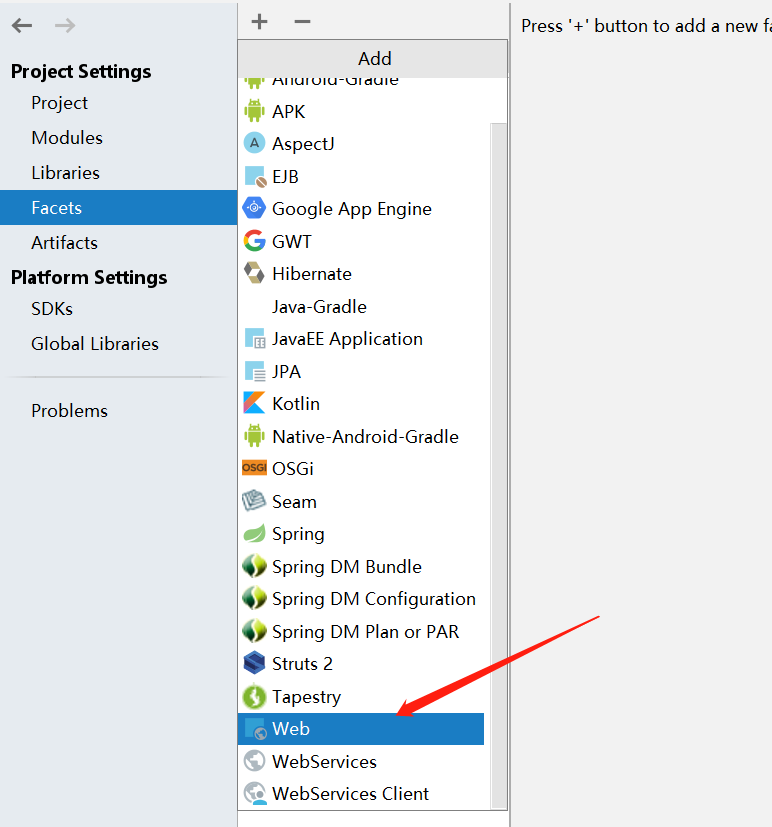Click the Google App Engine icon
This screenshot has height=827, width=772.
[254, 209]
